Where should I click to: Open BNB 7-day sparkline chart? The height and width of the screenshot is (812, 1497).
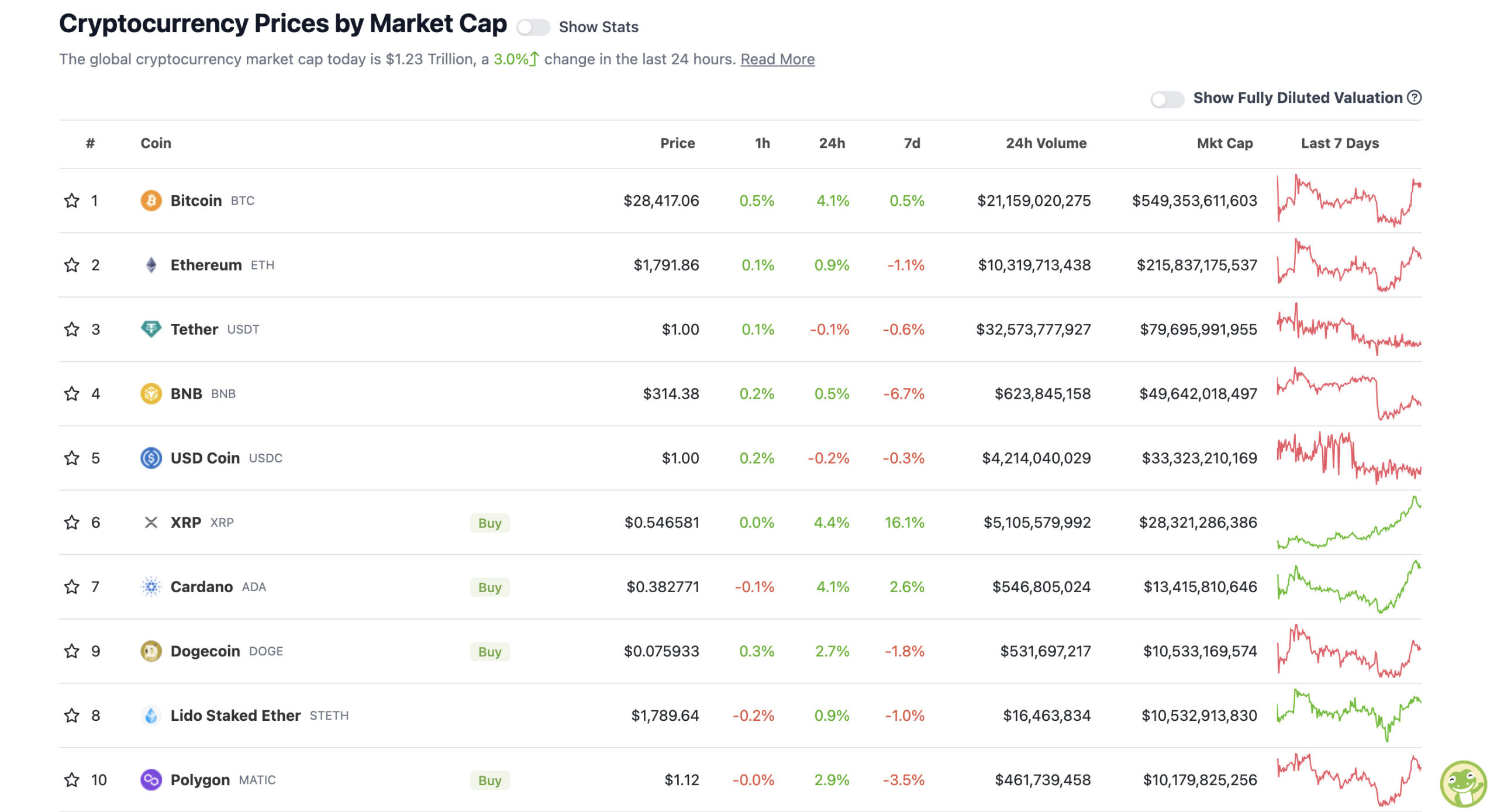click(1349, 393)
